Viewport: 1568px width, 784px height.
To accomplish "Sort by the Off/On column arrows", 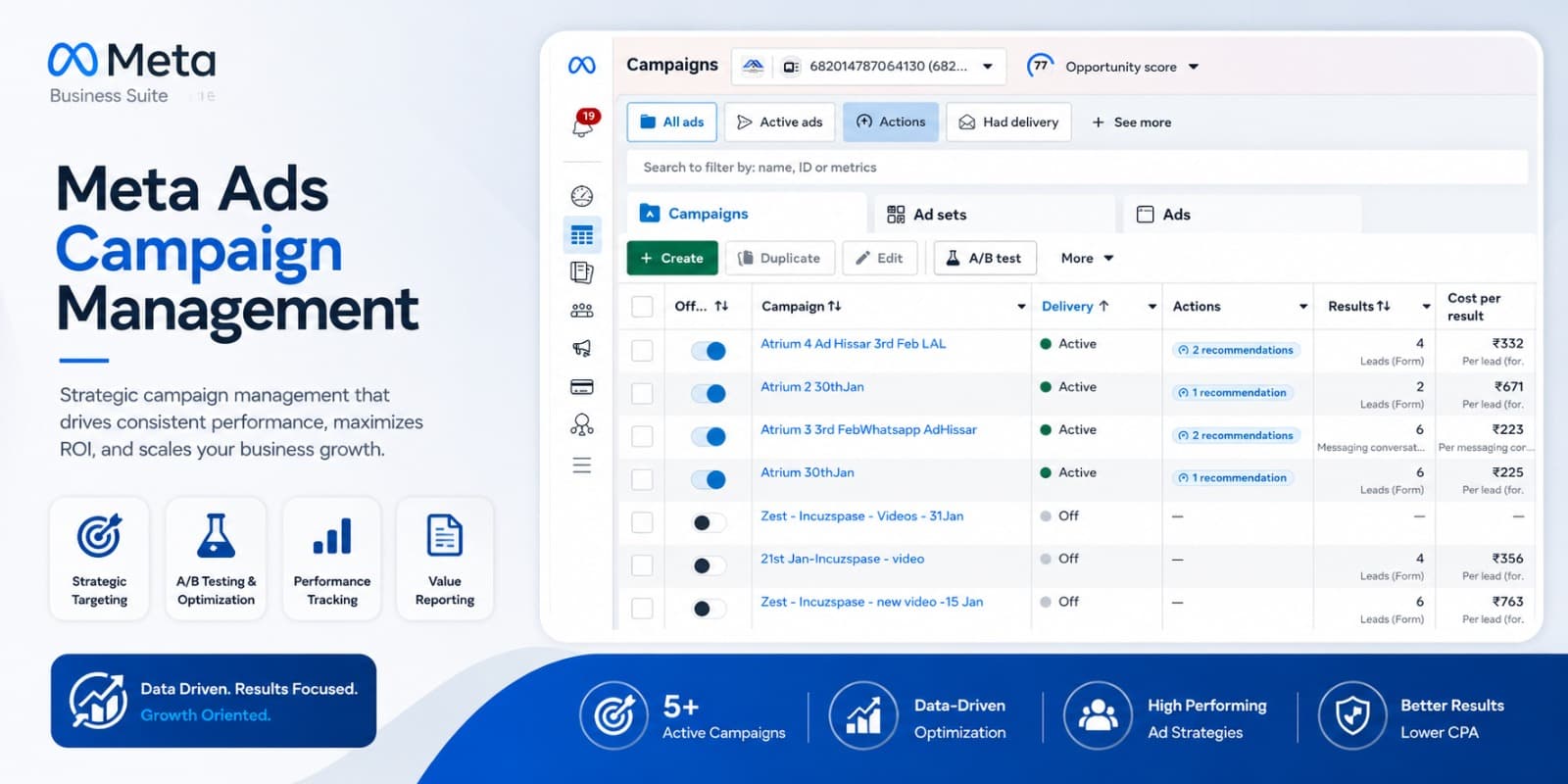I will (721, 306).
